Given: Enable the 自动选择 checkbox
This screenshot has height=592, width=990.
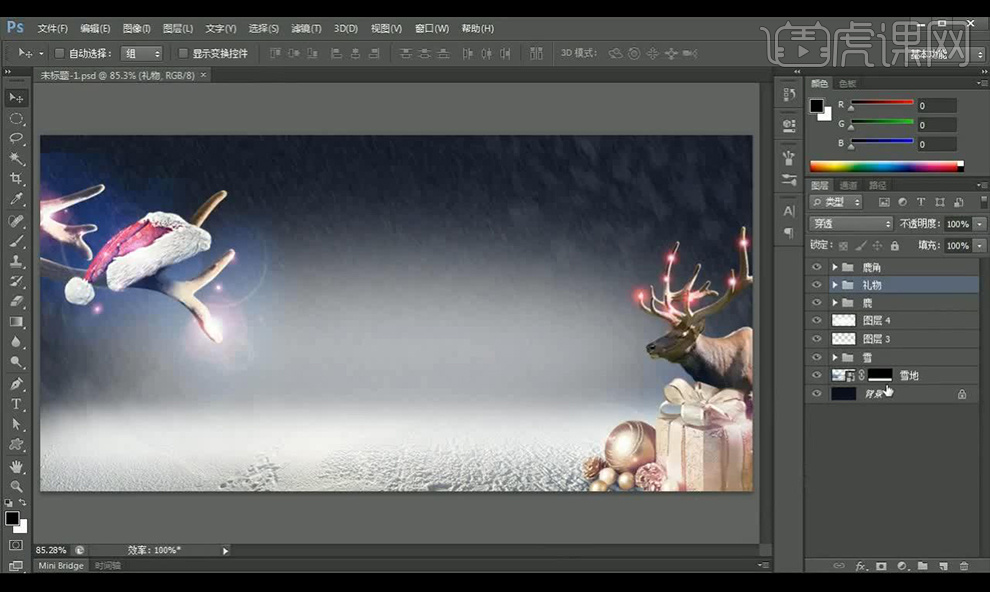Looking at the screenshot, I should [60, 53].
